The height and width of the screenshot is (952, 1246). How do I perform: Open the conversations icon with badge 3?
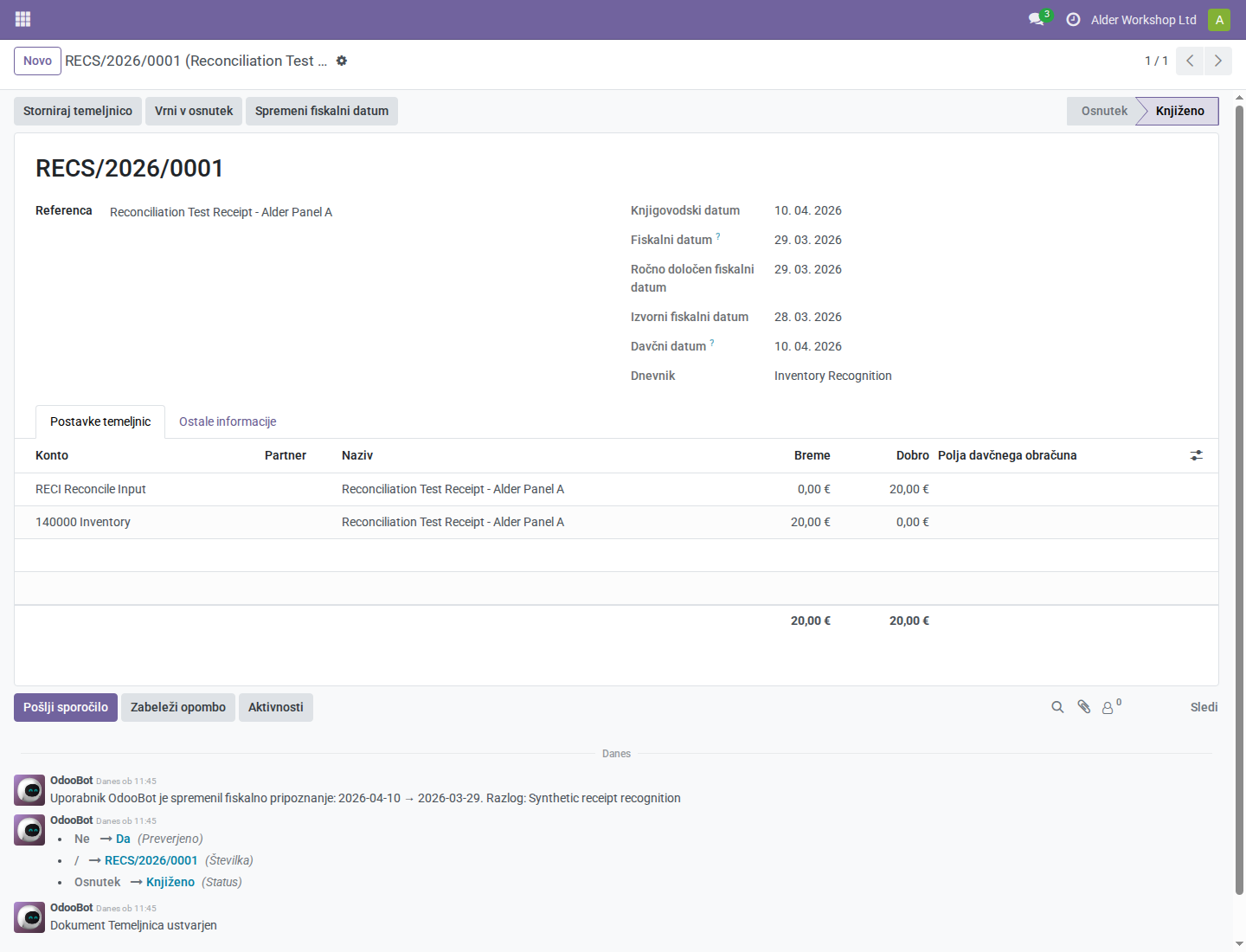pyautogui.click(x=1038, y=19)
